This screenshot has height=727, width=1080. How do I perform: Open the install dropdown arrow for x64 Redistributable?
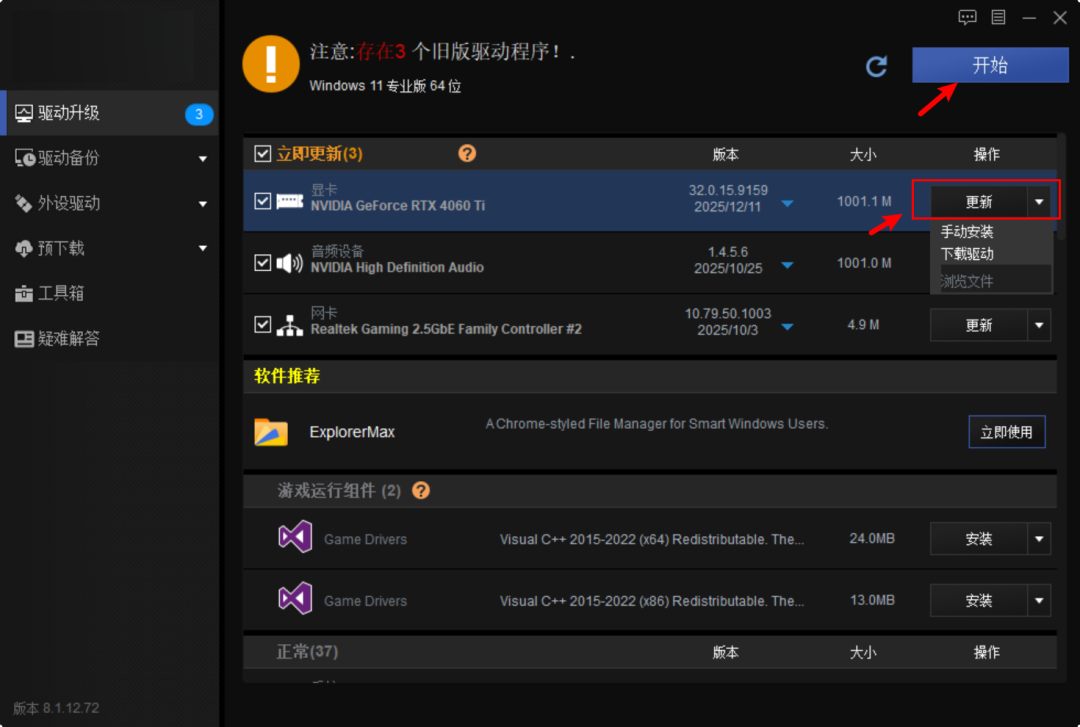click(x=1039, y=539)
